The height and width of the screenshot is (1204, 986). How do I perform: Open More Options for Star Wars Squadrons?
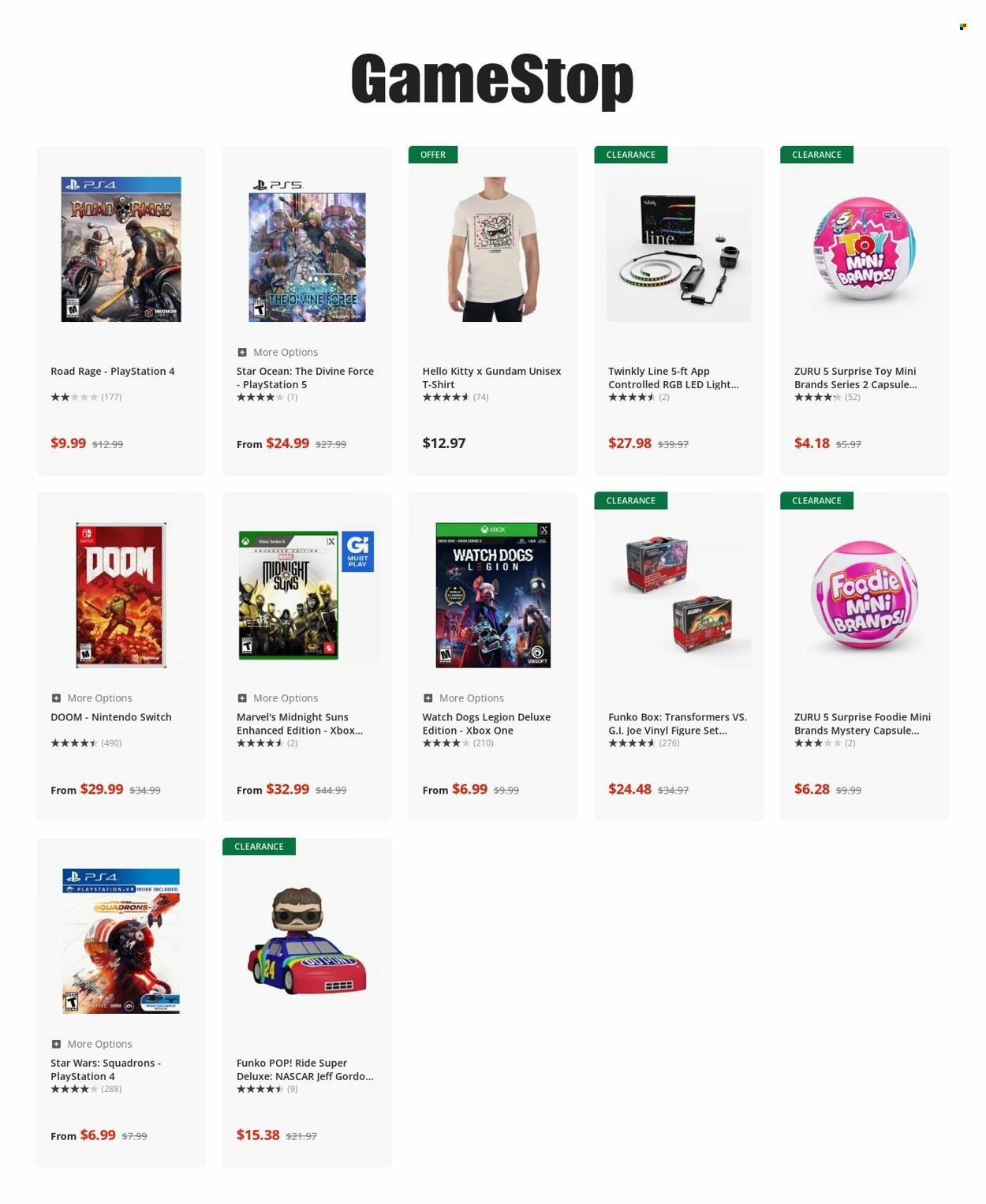(92, 1044)
